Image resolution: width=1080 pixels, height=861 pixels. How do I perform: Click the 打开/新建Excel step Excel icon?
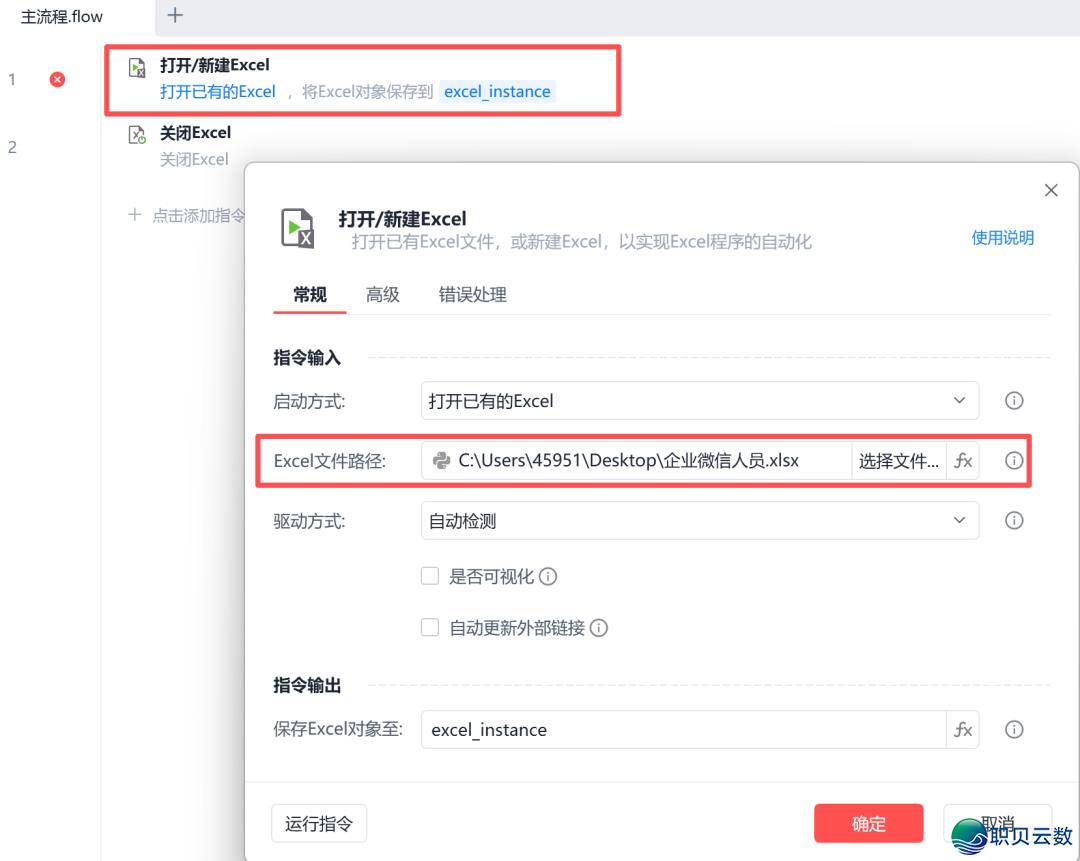tap(136, 67)
